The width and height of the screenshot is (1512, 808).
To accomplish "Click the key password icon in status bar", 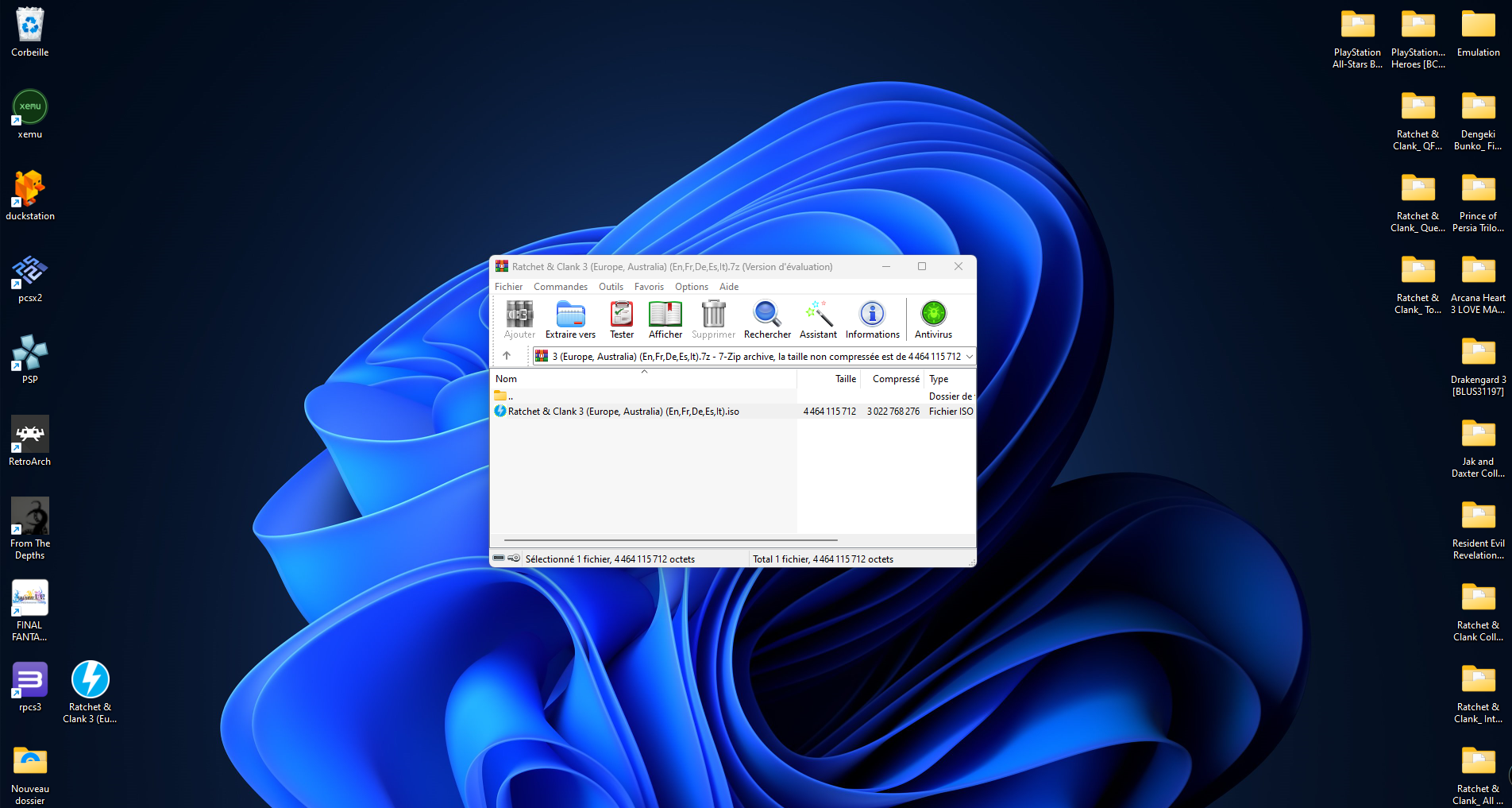I will (x=514, y=559).
